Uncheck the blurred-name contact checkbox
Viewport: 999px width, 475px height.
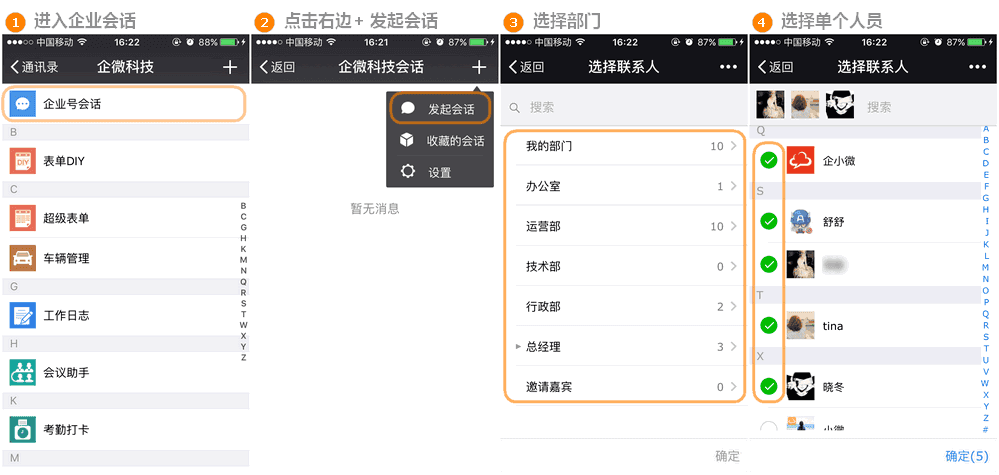(769, 264)
